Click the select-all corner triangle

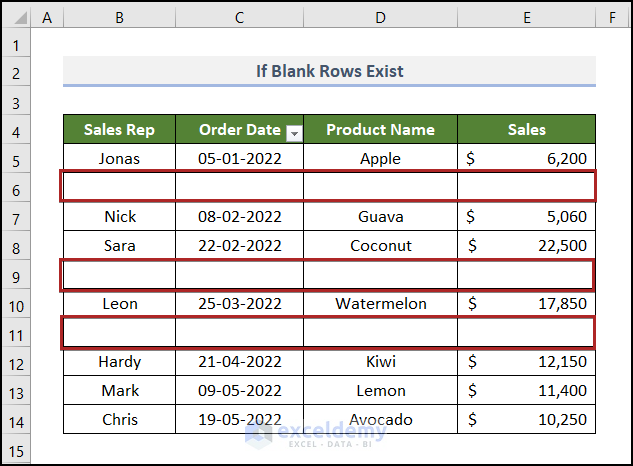[x=16, y=17]
